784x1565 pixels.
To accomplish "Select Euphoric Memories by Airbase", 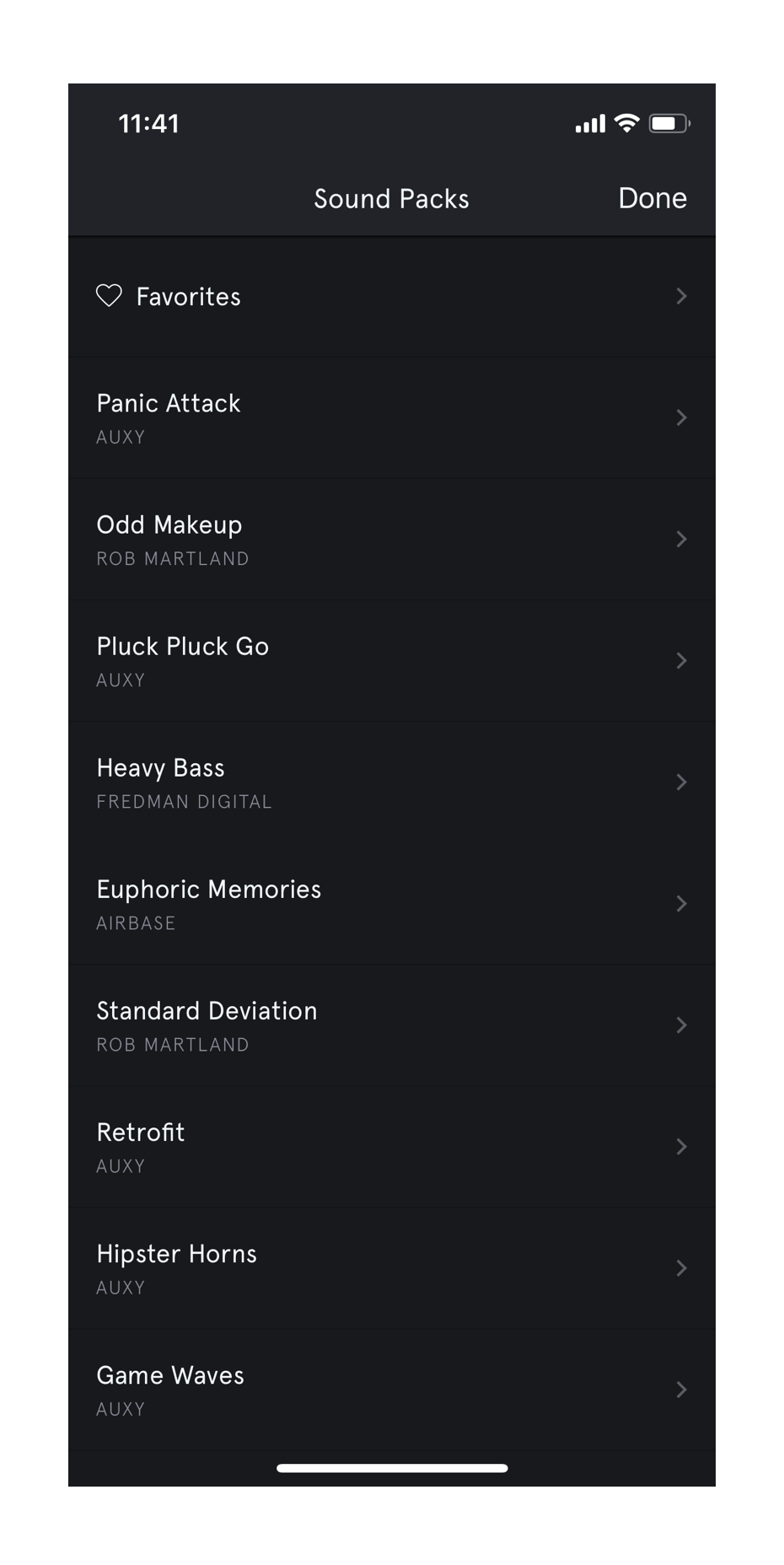I will [391, 904].
